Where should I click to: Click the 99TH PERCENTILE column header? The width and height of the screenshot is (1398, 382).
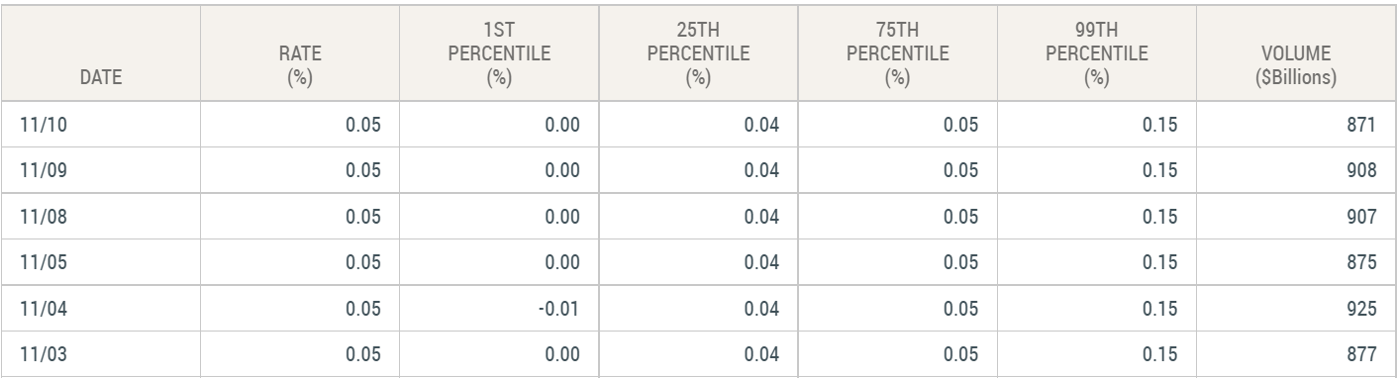tap(1095, 54)
